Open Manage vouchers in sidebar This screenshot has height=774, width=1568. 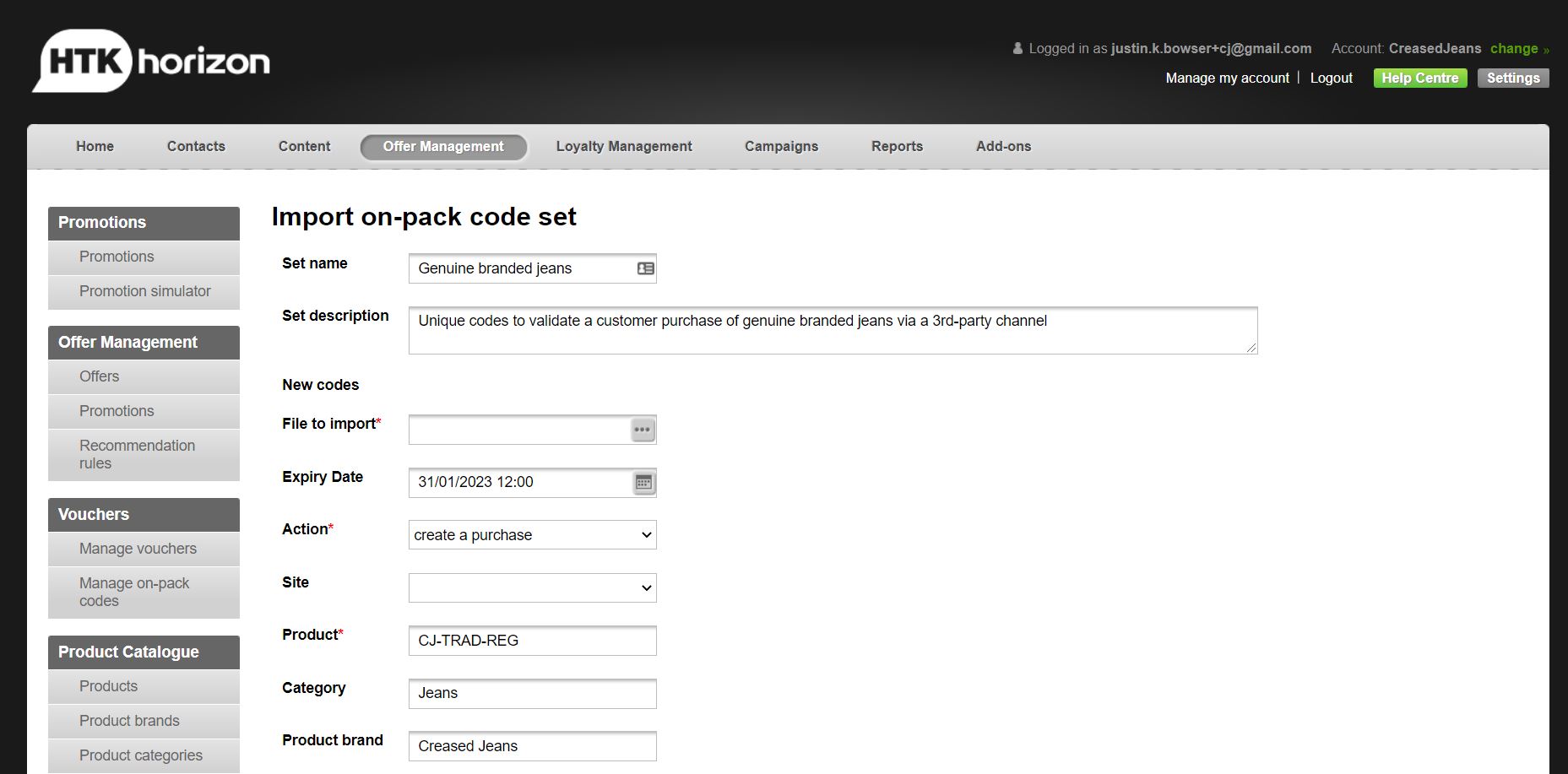[x=144, y=549]
